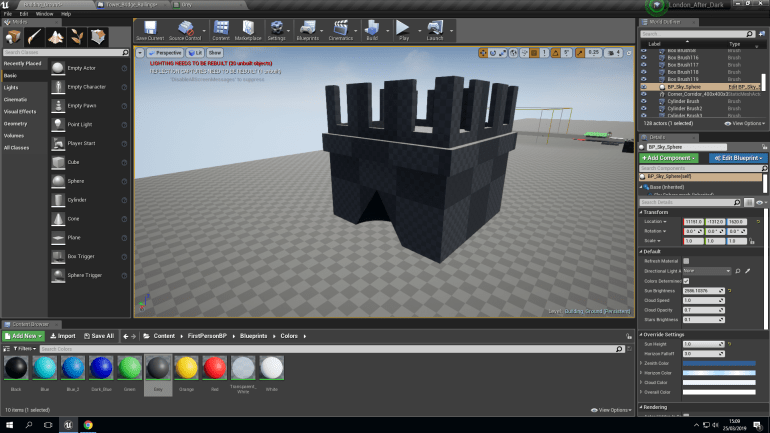The image size is (770, 433).
Task: Select the Geometry Editing mode icon
Action: (98, 37)
